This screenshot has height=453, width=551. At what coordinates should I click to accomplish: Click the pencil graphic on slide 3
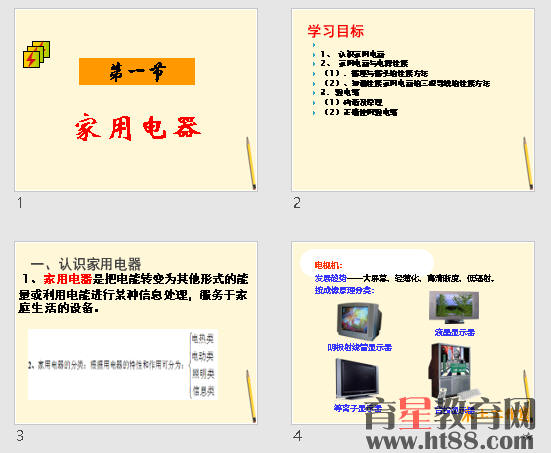coord(251,396)
